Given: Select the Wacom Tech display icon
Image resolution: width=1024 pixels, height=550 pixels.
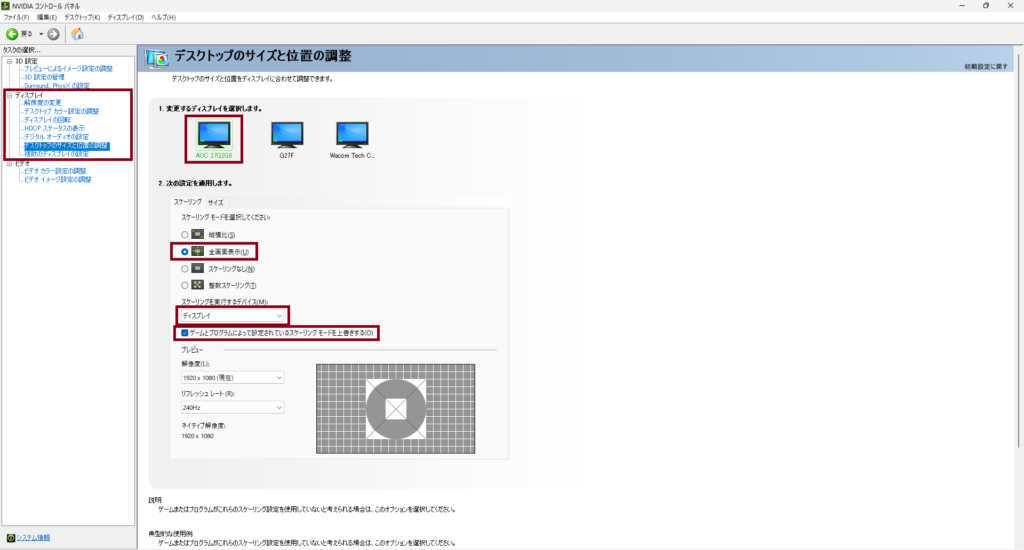Looking at the screenshot, I should pyautogui.click(x=351, y=134).
